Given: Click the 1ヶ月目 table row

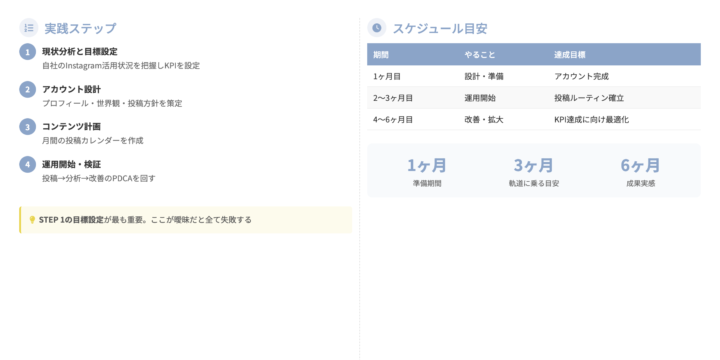Looking at the screenshot, I should [x=534, y=76].
